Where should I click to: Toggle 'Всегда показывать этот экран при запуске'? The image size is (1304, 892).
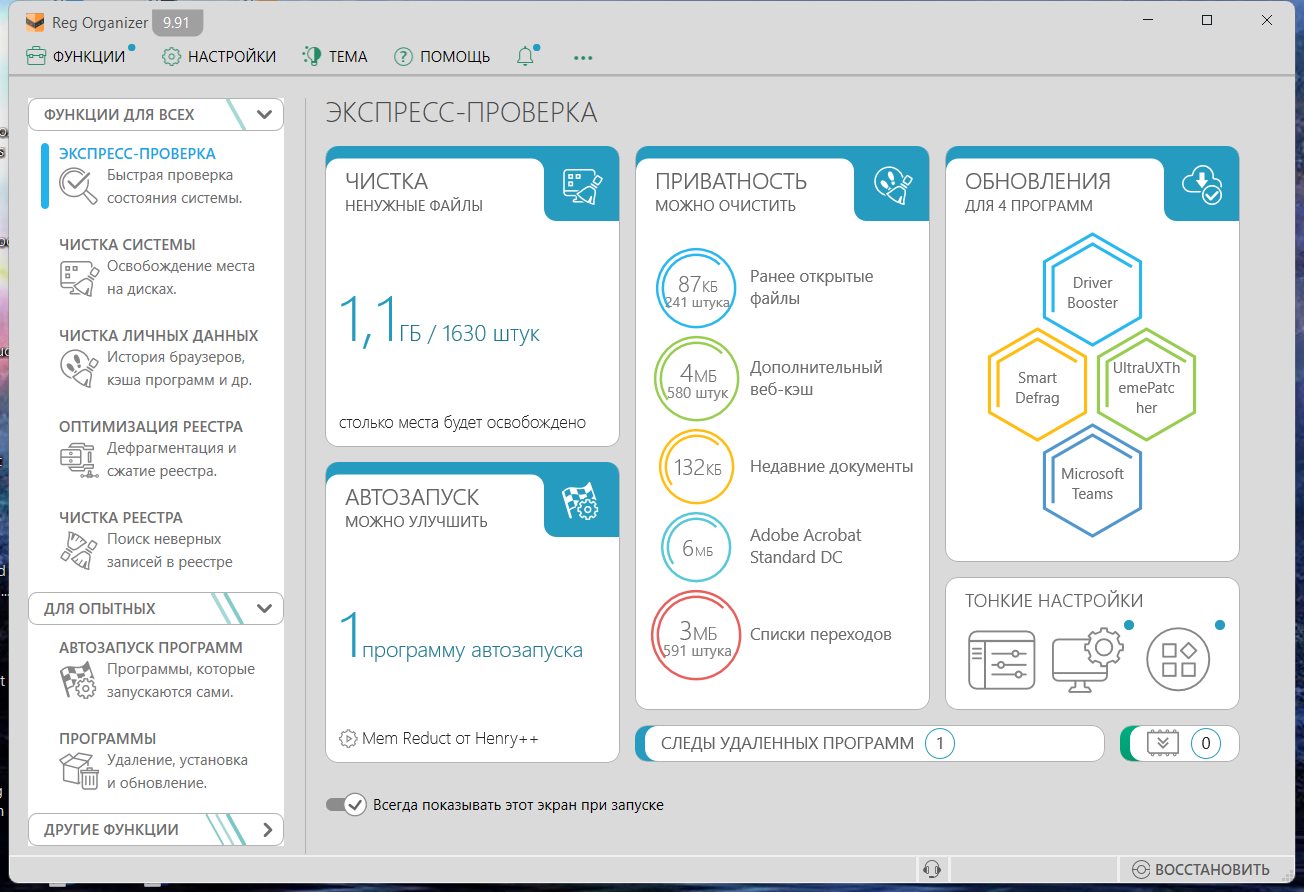[346, 805]
